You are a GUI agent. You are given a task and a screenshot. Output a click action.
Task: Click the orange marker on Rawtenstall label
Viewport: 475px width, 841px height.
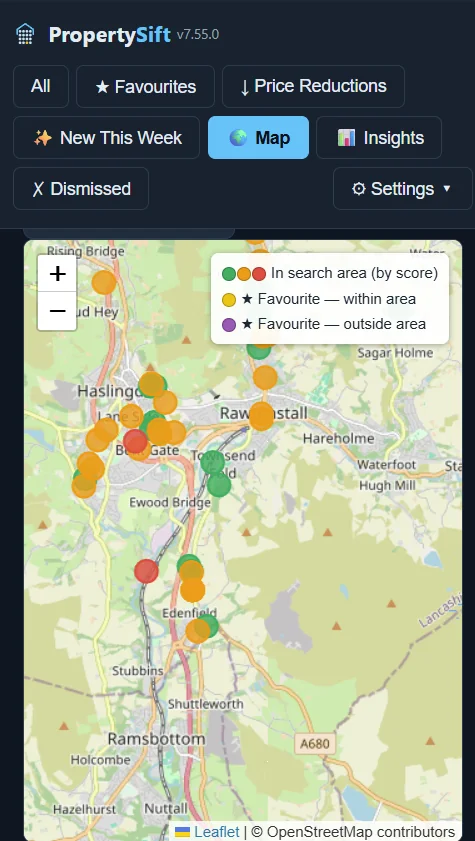tap(261, 416)
